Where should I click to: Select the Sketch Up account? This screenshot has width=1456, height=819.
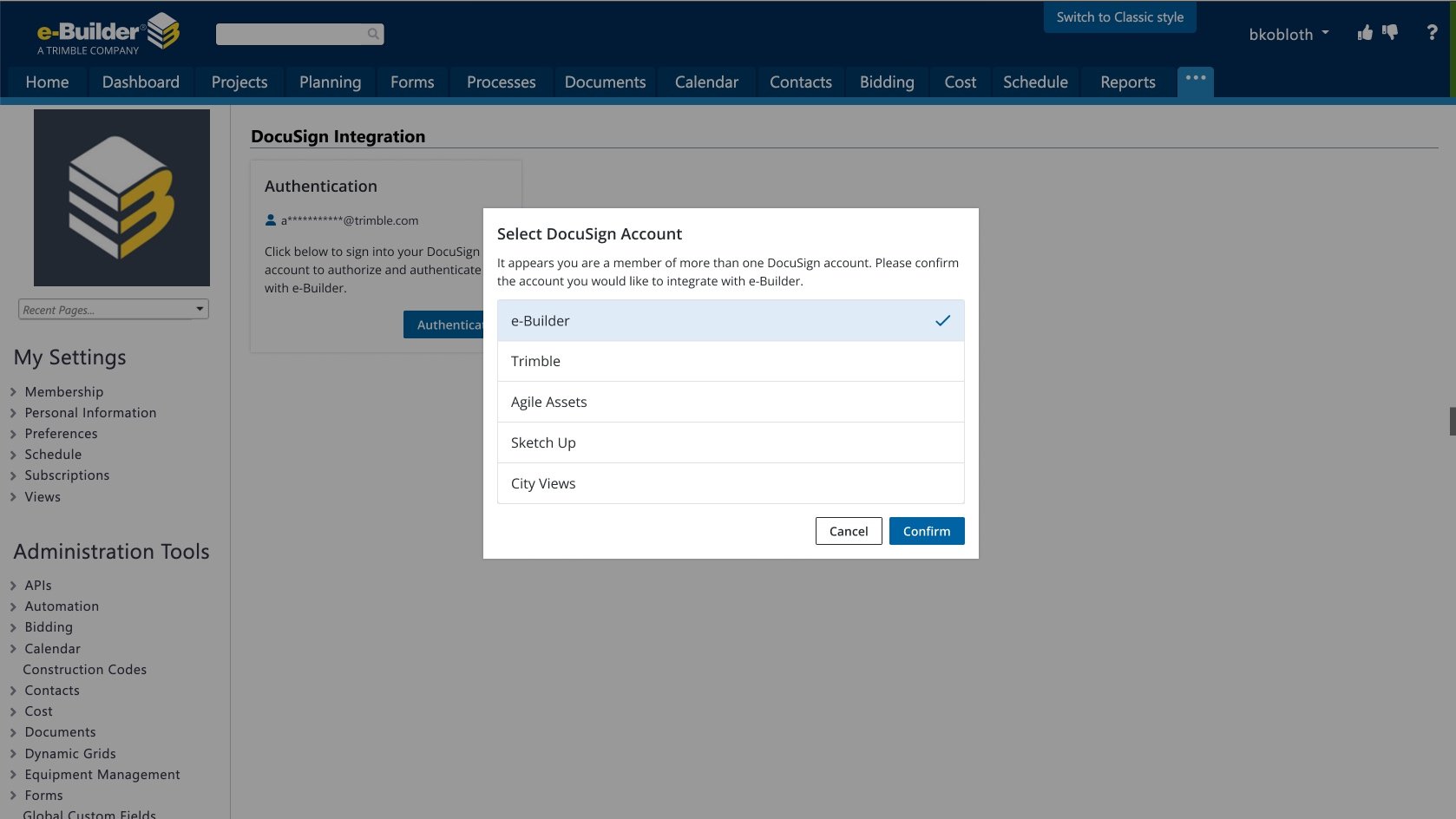(x=731, y=443)
